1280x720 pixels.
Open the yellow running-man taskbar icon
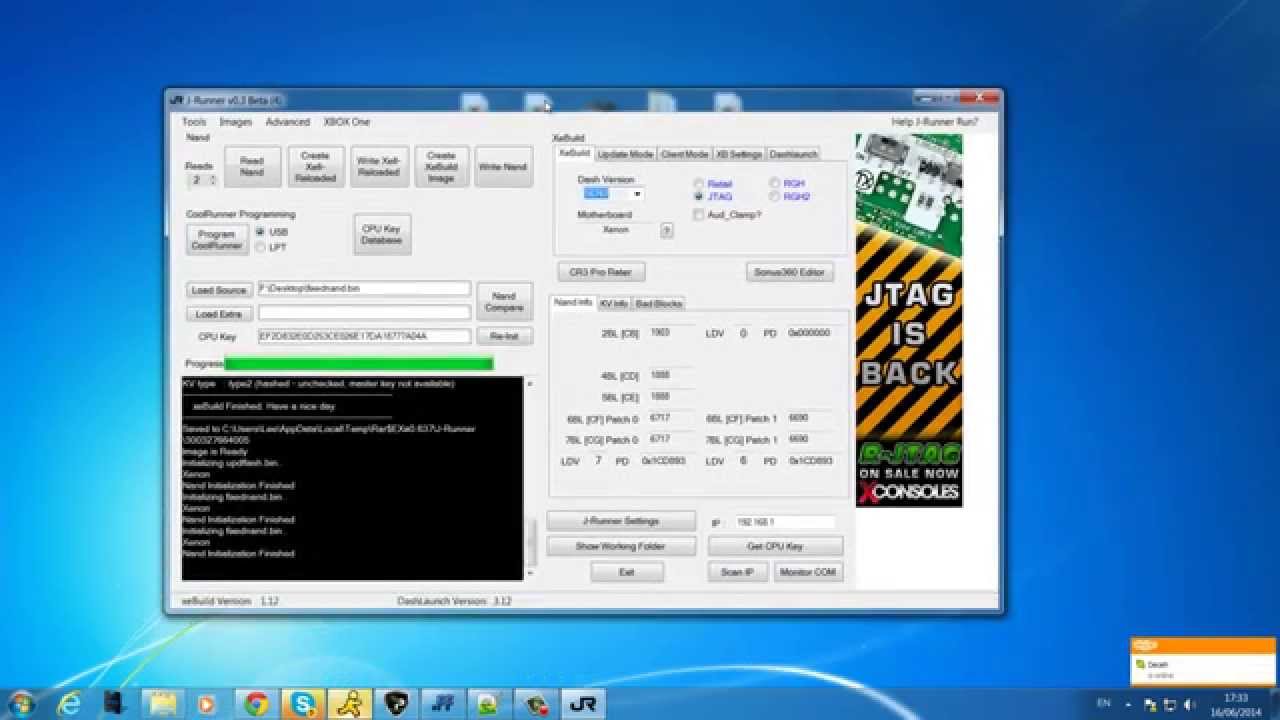(x=349, y=703)
